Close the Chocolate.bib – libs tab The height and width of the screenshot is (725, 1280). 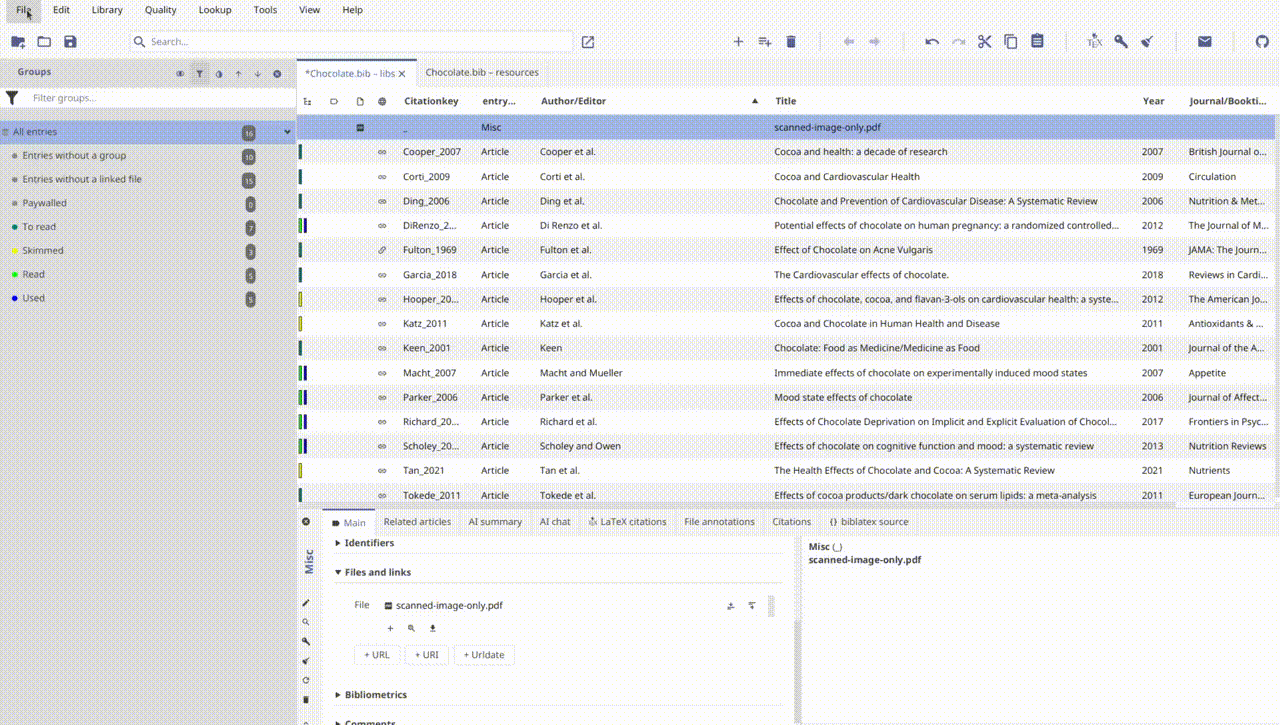coord(402,74)
